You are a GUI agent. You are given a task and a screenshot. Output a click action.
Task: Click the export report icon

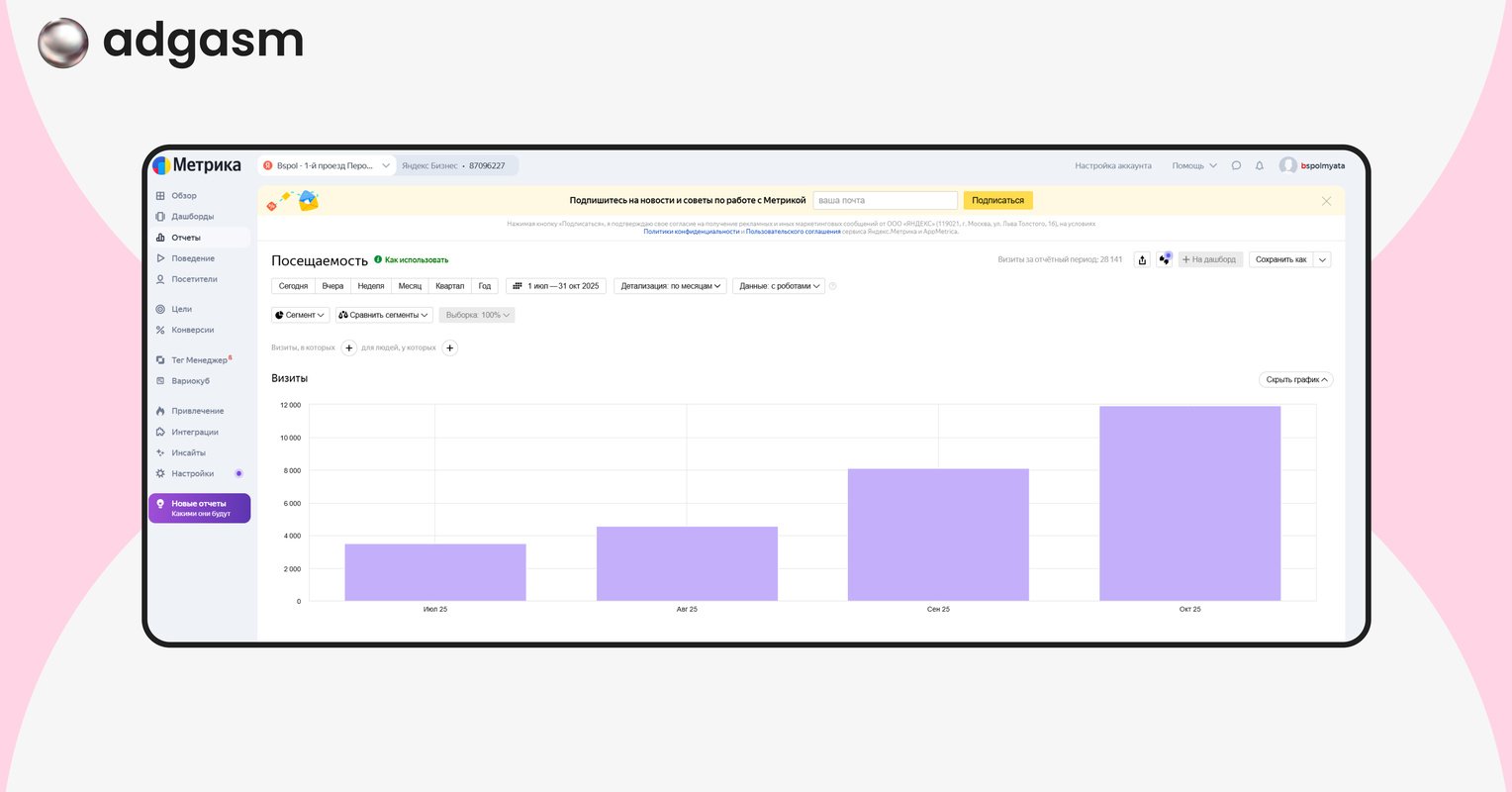coord(1142,259)
